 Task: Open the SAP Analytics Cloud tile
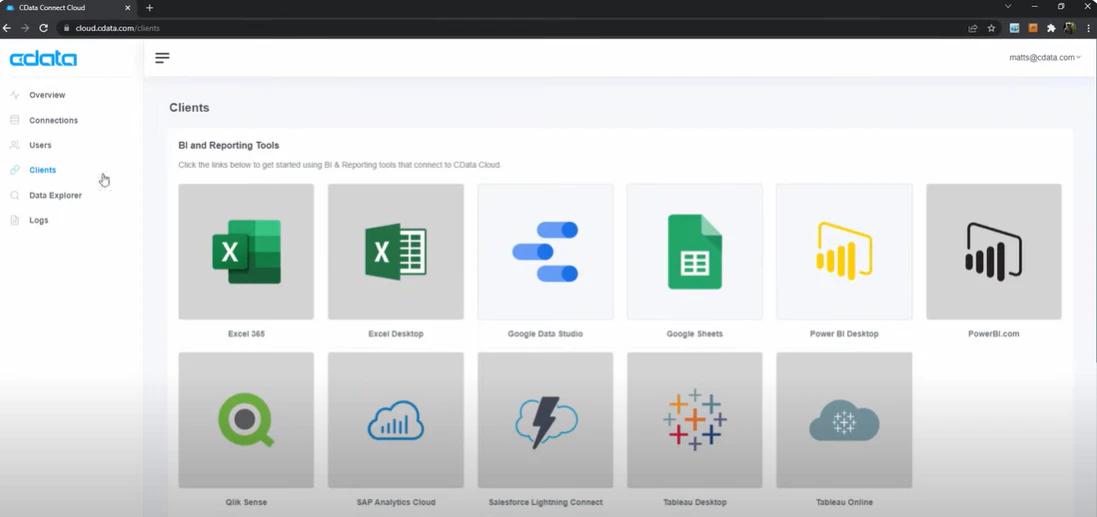point(395,420)
